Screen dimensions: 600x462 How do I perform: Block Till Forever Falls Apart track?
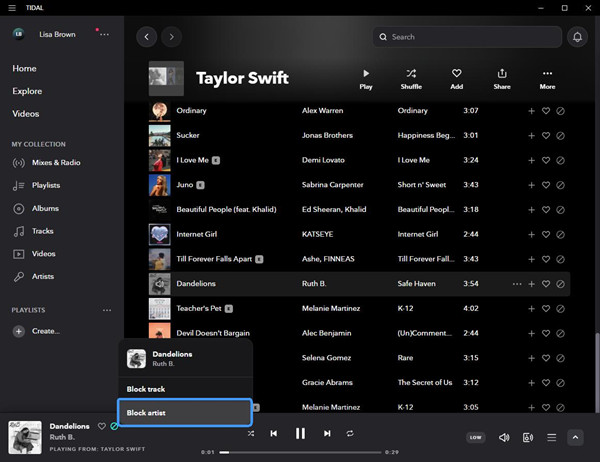pyautogui.click(x=560, y=259)
